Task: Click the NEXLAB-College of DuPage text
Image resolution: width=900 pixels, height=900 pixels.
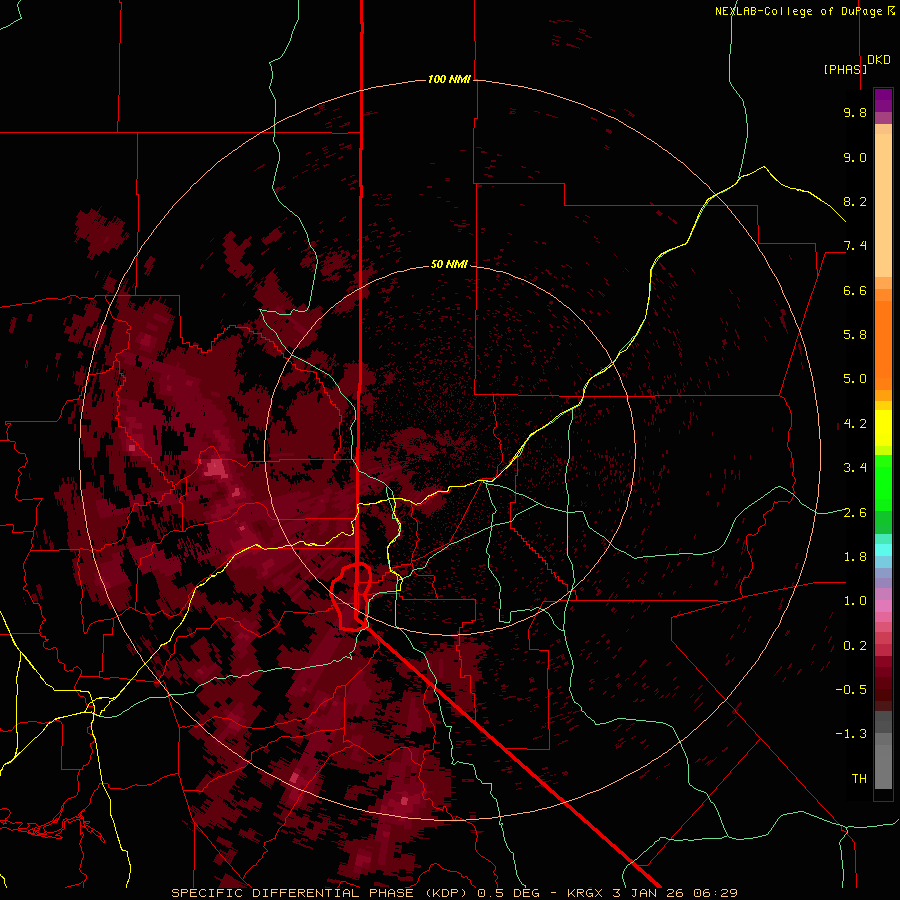Action: [798, 11]
